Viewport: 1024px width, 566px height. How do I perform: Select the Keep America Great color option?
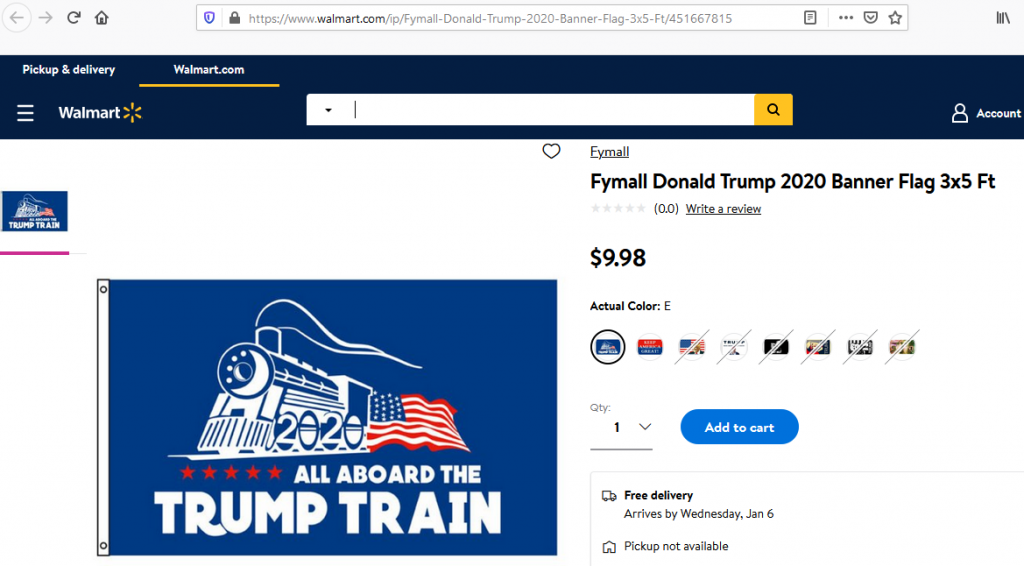click(650, 347)
